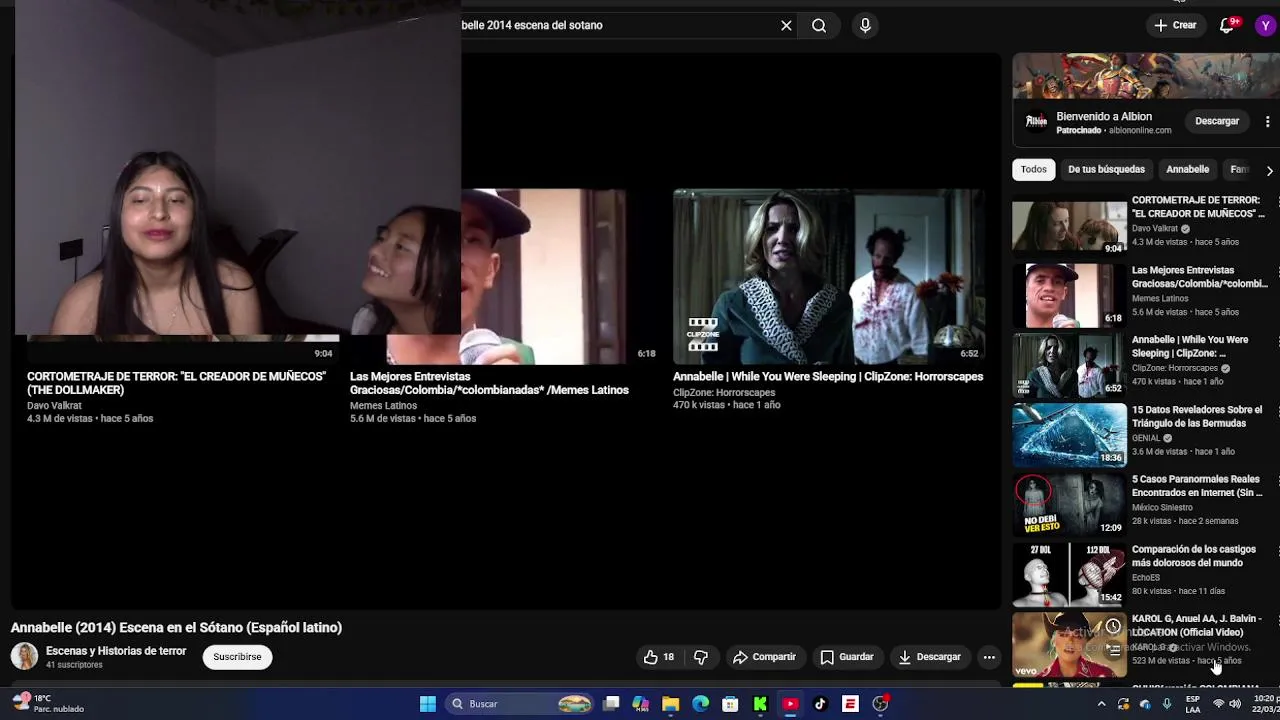Click KAROL G LOCATION Official Video title
This screenshot has width=1280, height=720.
(1197, 625)
